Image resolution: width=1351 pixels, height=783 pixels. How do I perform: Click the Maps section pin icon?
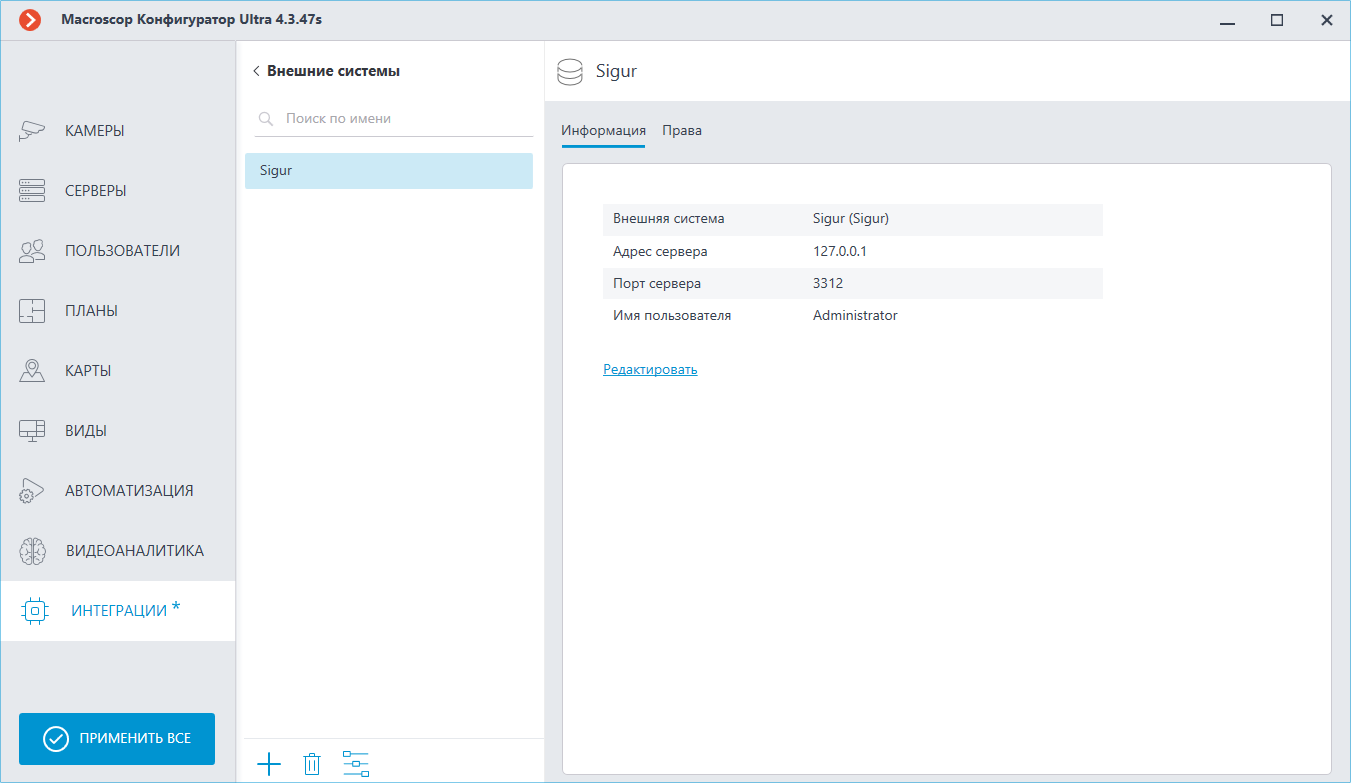pyautogui.click(x=32, y=371)
